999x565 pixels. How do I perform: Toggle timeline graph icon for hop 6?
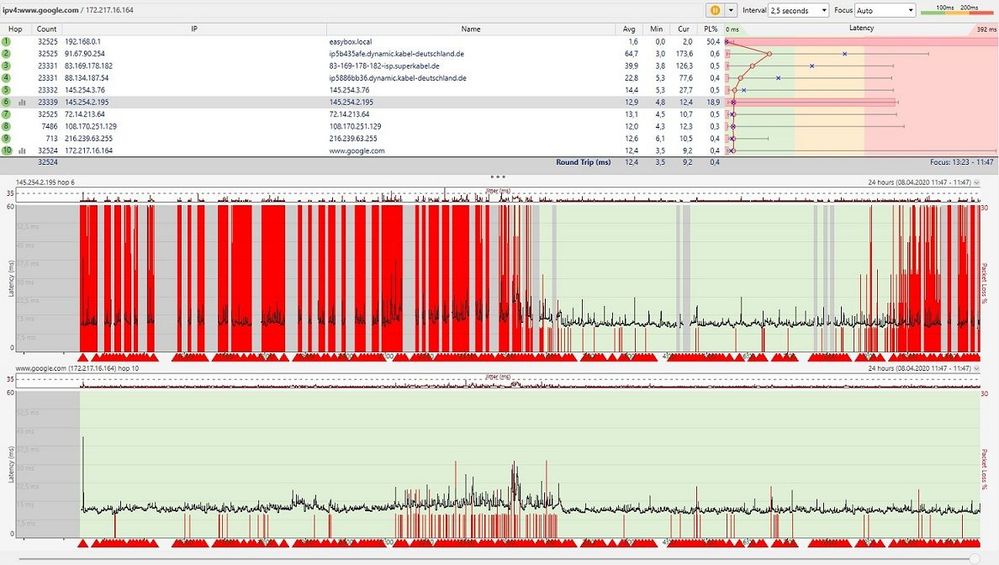pyautogui.click(x=22, y=102)
